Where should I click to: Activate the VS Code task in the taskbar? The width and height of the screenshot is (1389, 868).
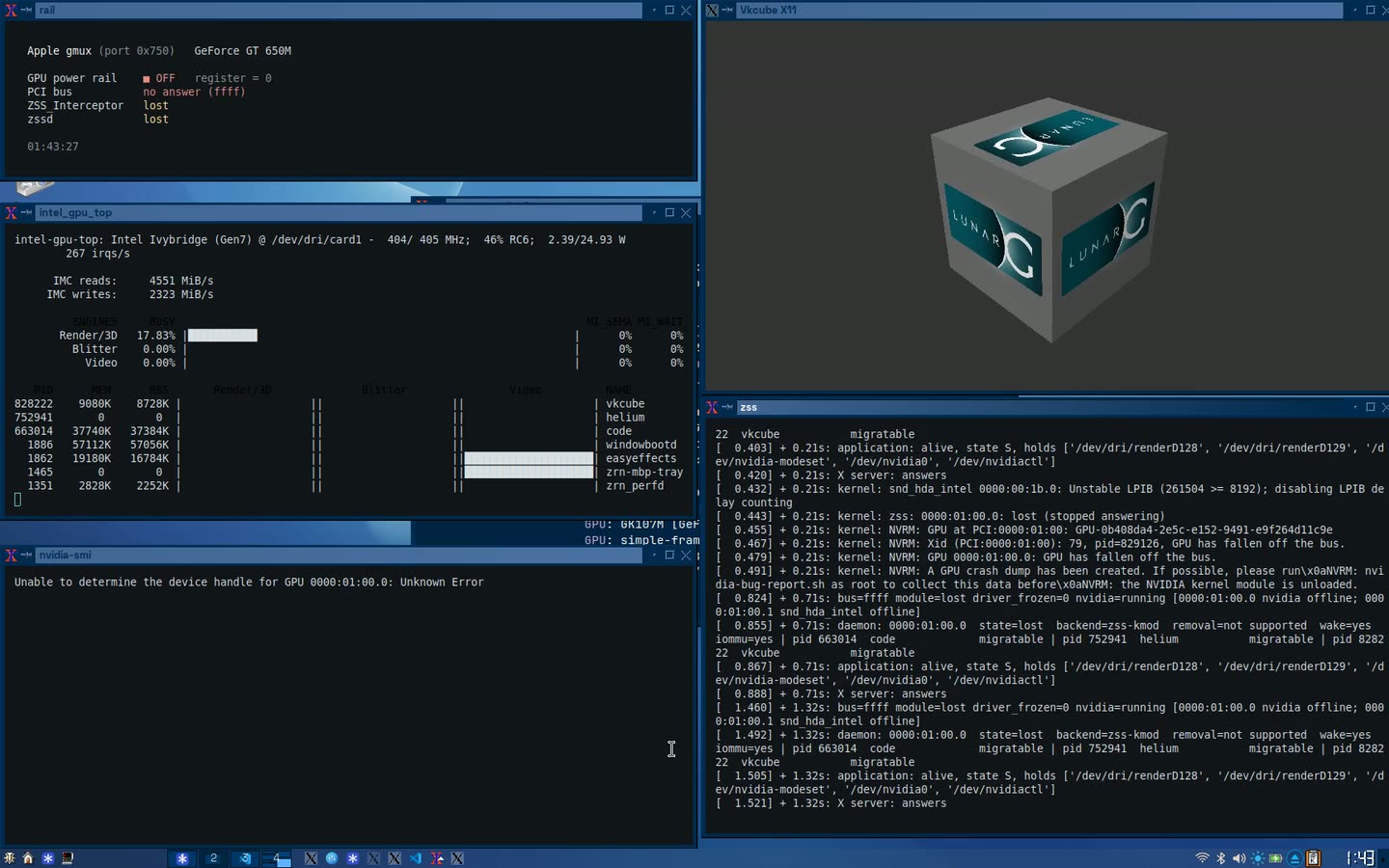(x=416, y=858)
